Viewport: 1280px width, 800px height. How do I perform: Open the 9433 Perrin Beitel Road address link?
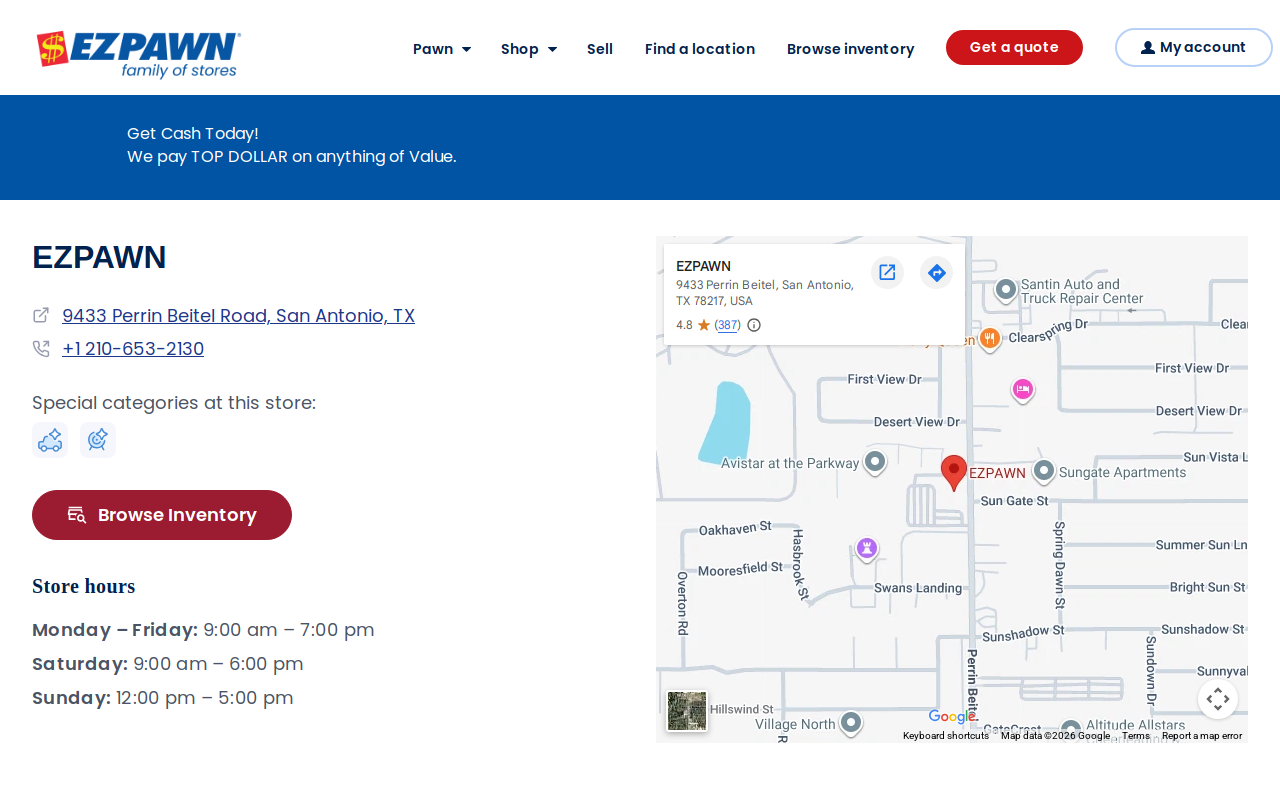(x=238, y=316)
